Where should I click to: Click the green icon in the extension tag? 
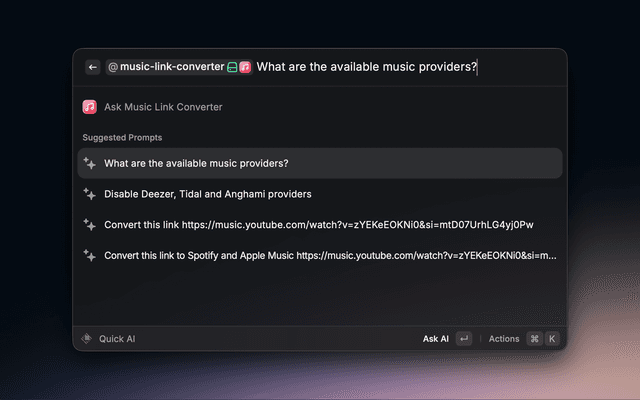232,67
